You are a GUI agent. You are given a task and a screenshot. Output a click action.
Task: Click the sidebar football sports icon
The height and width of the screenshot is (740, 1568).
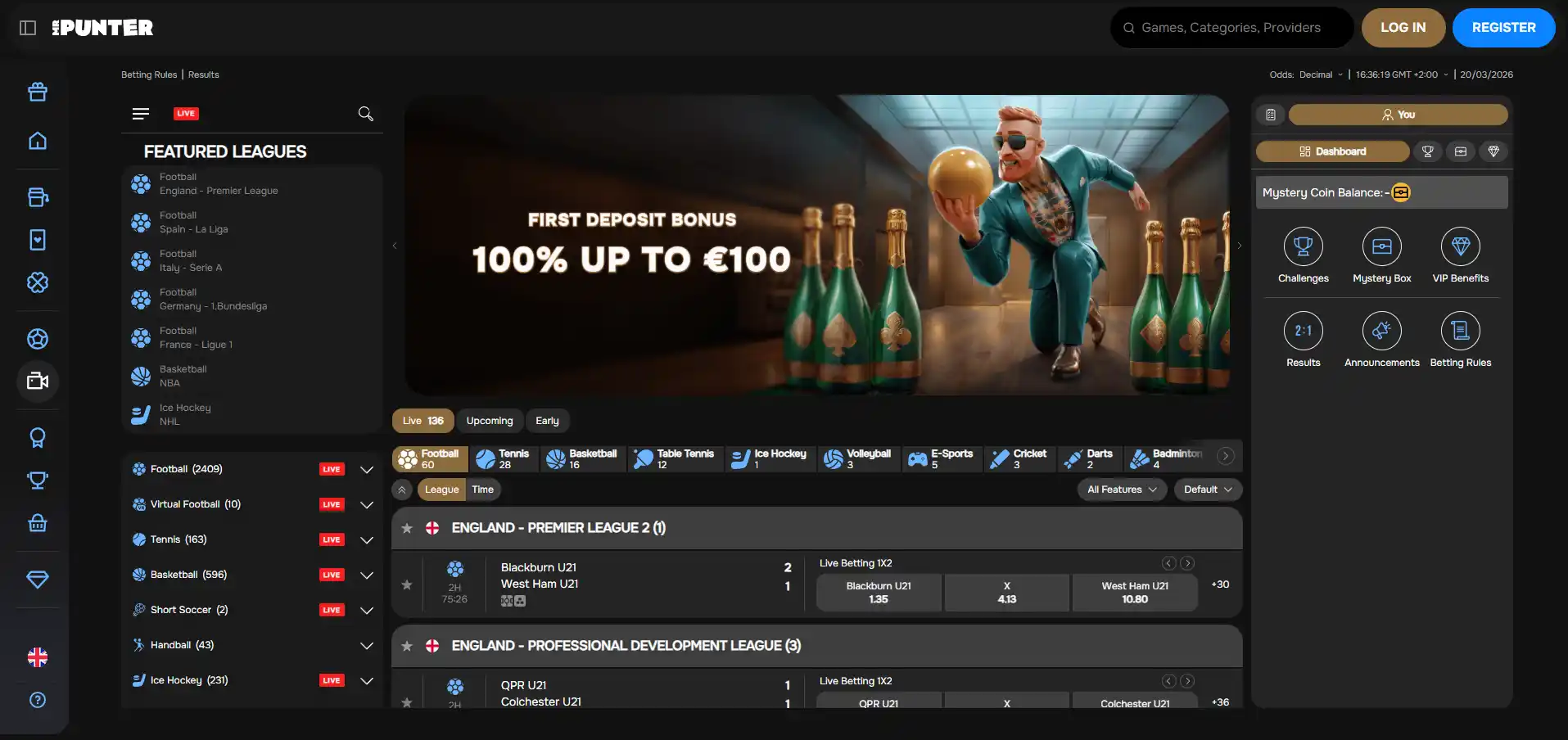point(38,339)
